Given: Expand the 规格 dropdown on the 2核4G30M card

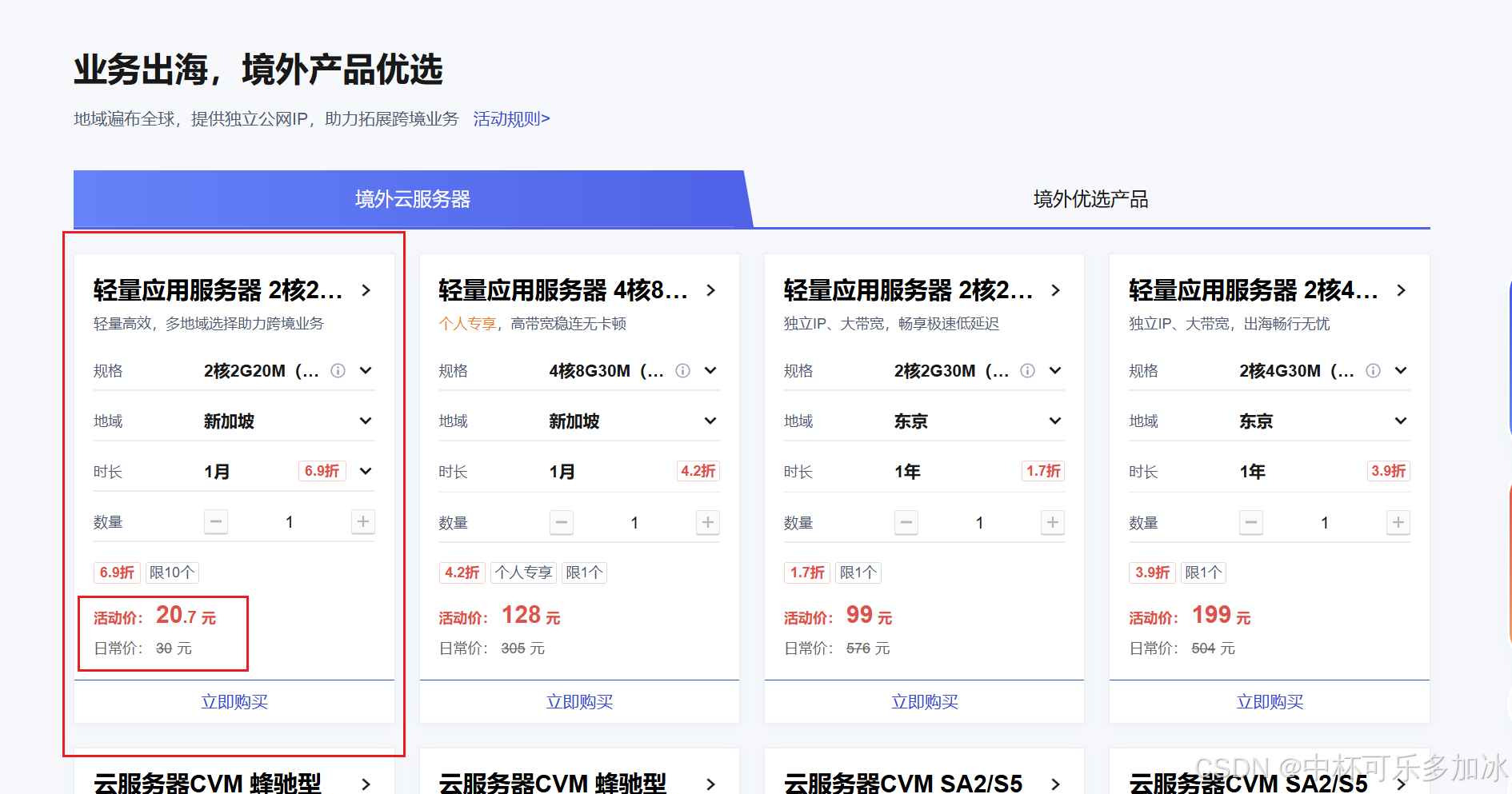Looking at the screenshot, I should click(1401, 370).
